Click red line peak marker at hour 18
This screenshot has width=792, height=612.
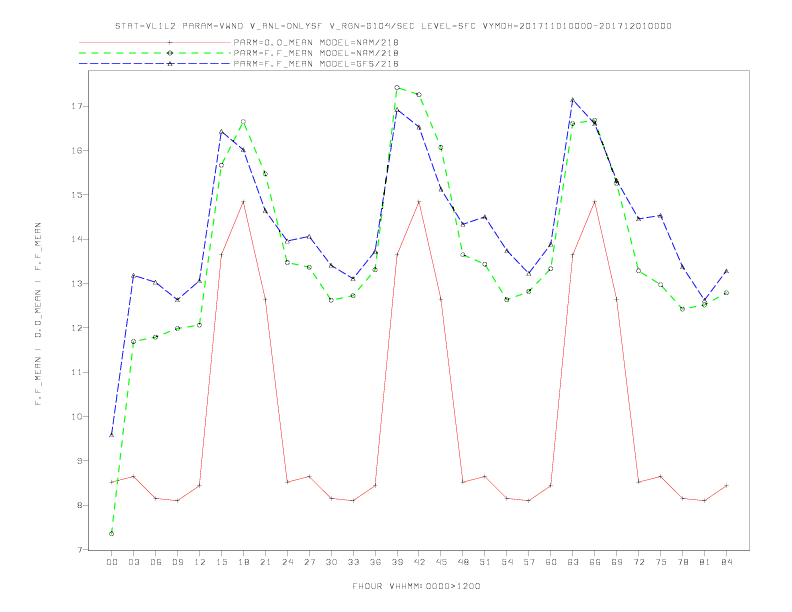pos(243,202)
